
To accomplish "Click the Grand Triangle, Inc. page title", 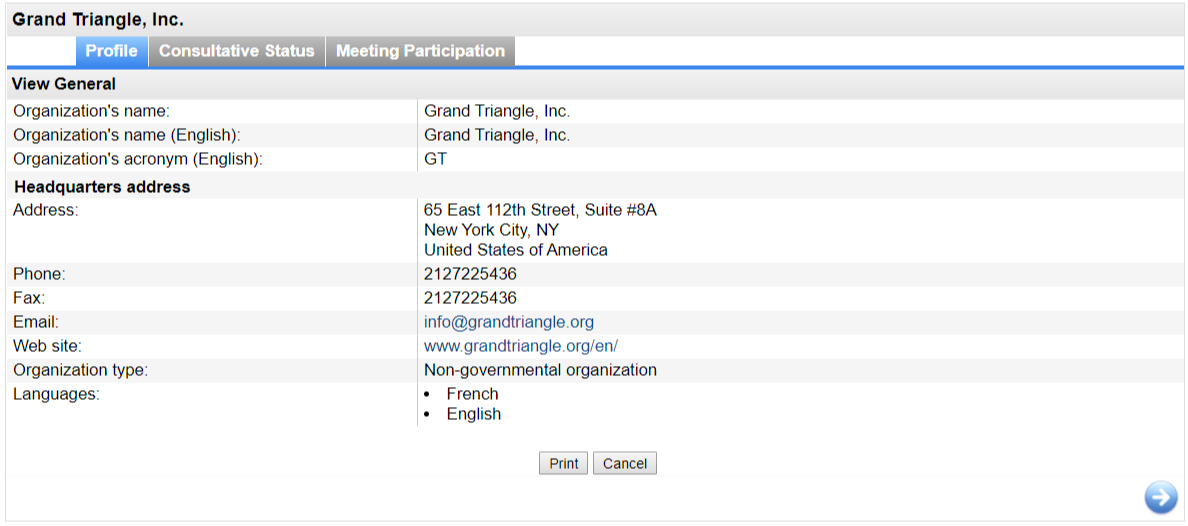I will coord(98,20).
